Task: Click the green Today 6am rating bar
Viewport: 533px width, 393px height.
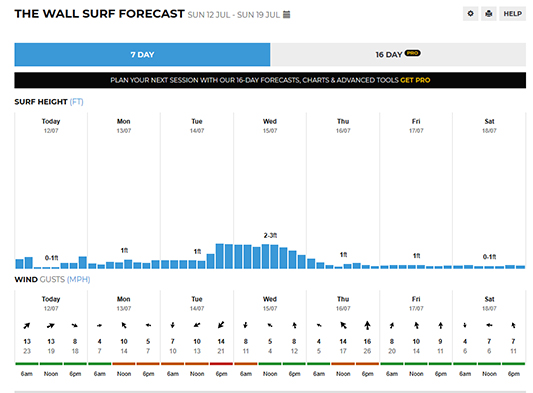Action: (27, 364)
